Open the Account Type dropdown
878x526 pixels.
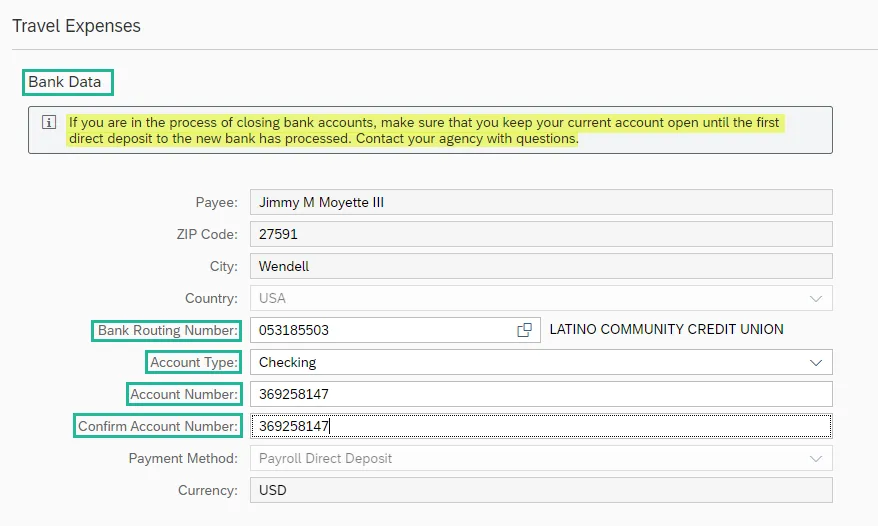point(816,362)
